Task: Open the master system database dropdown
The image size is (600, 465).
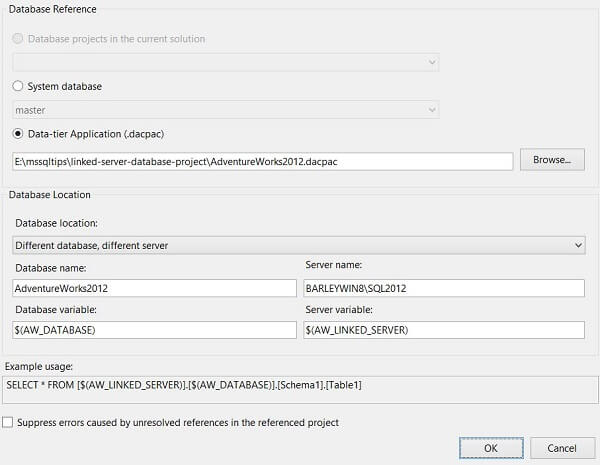Action: (226, 109)
